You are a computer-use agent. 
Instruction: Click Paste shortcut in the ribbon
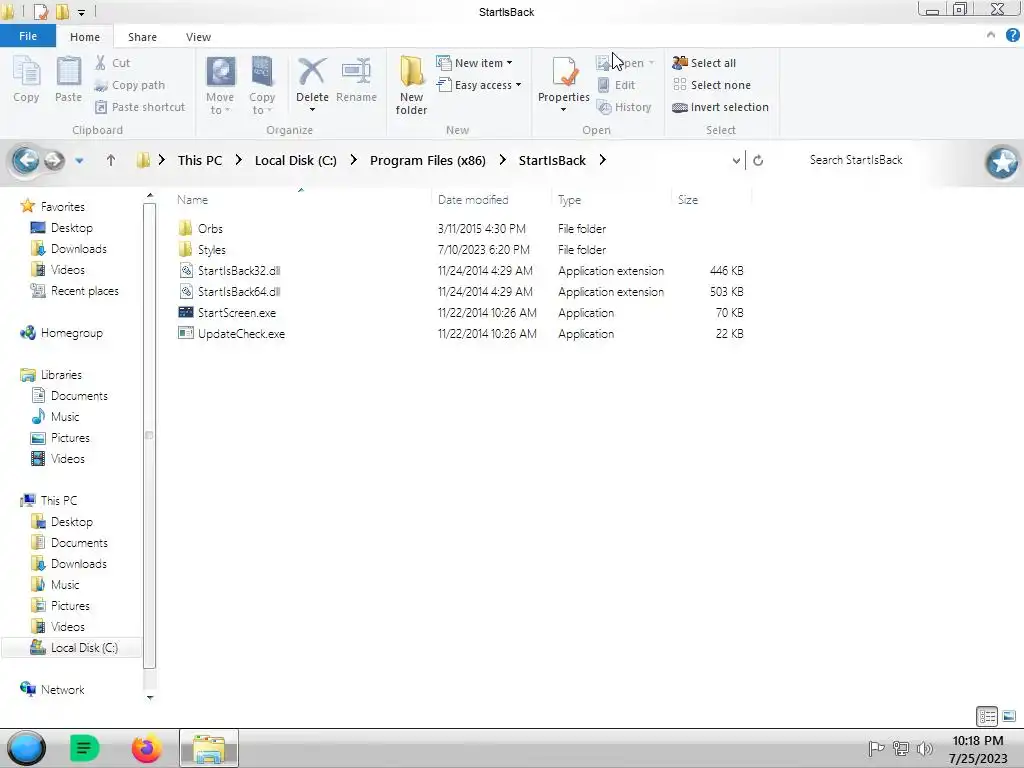pyautogui.click(x=140, y=107)
